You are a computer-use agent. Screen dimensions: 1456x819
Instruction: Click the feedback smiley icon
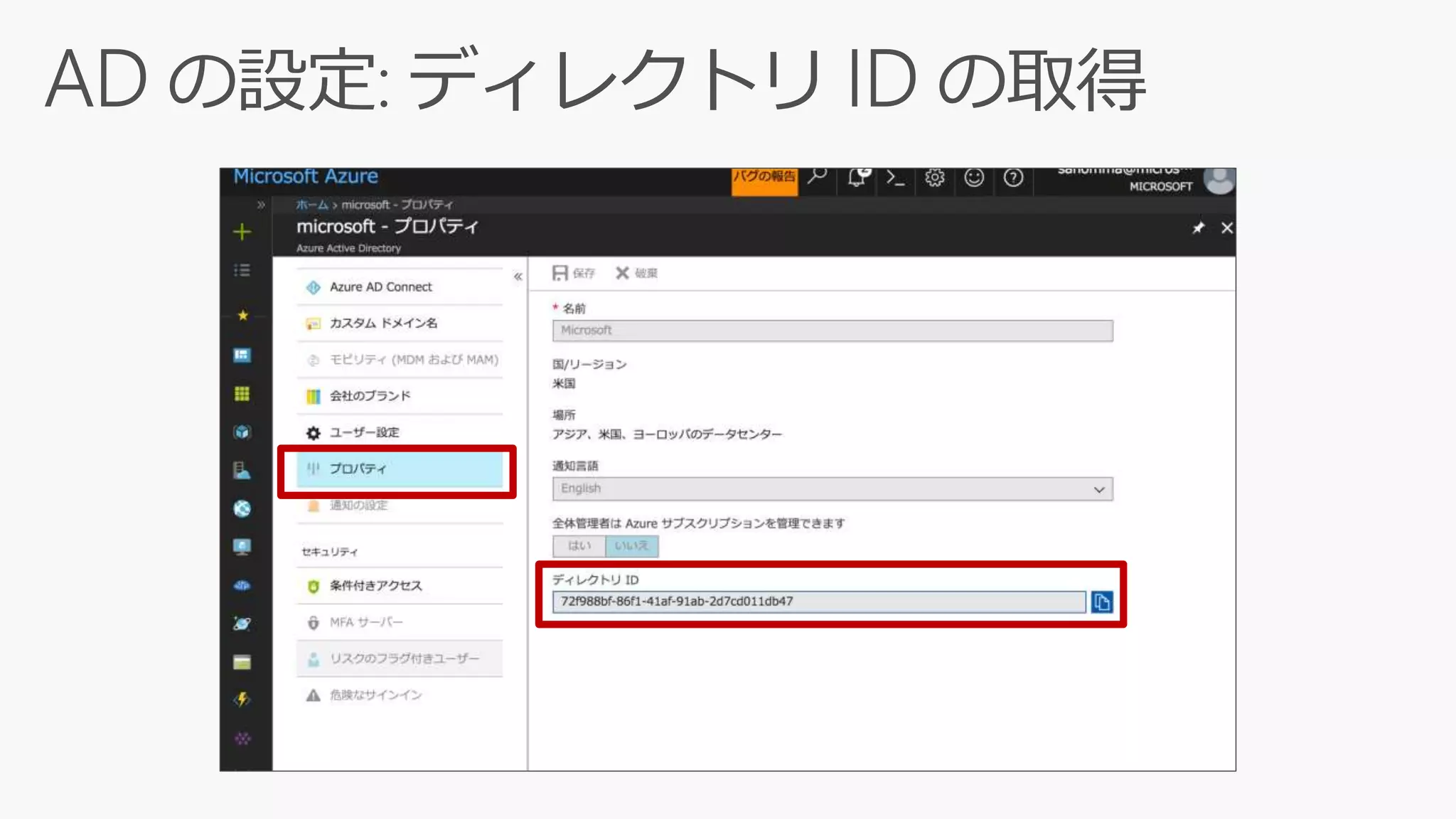(x=973, y=178)
